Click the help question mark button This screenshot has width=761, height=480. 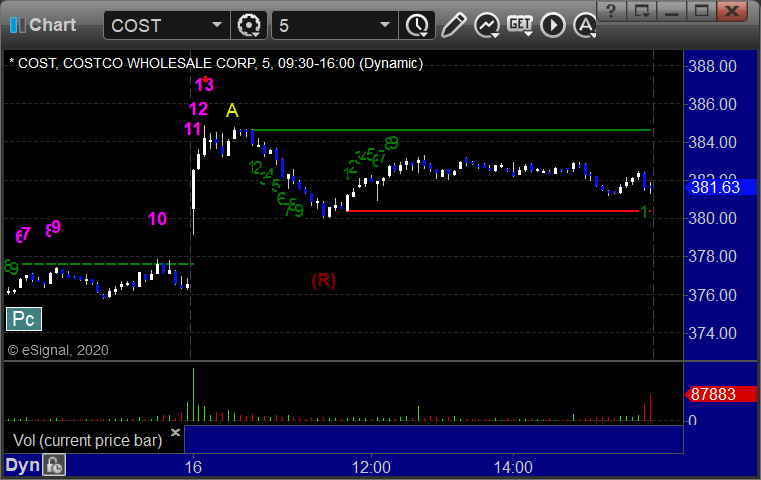[611, 11]
